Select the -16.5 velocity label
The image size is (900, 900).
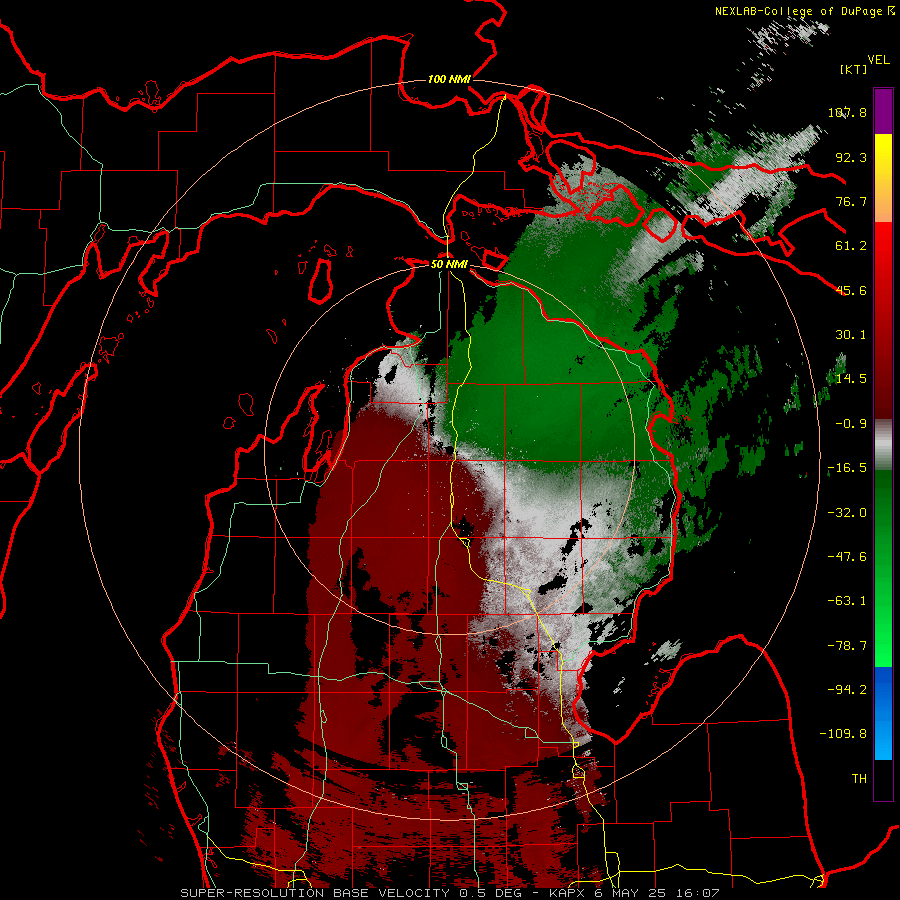[847, 468]
